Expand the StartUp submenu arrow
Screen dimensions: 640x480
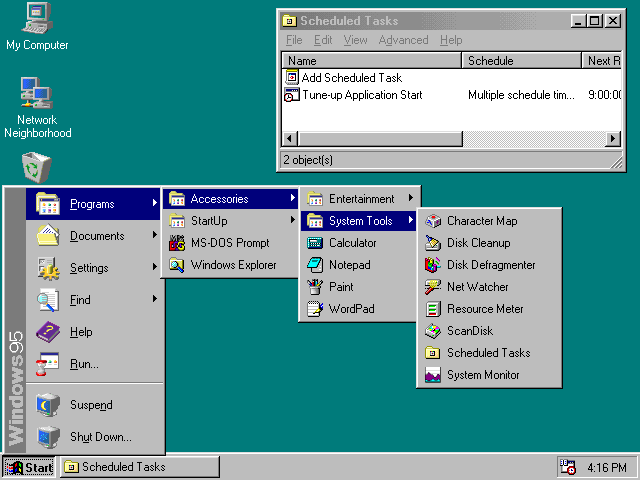point(293,220)
